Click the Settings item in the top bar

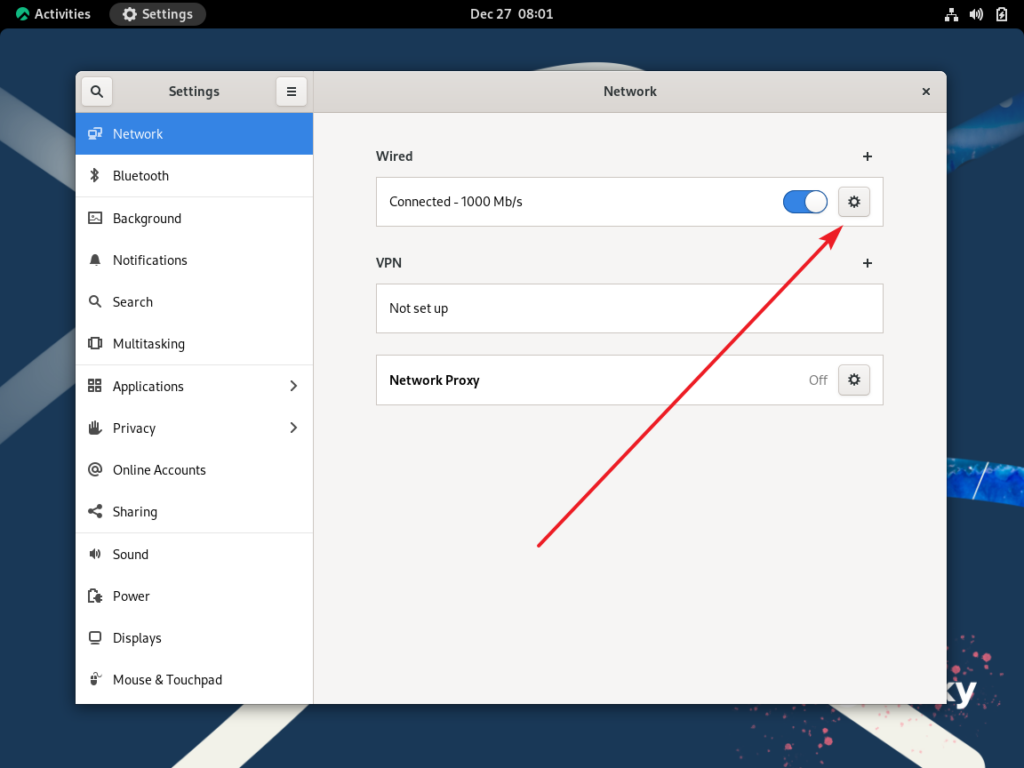click(157, 13)
